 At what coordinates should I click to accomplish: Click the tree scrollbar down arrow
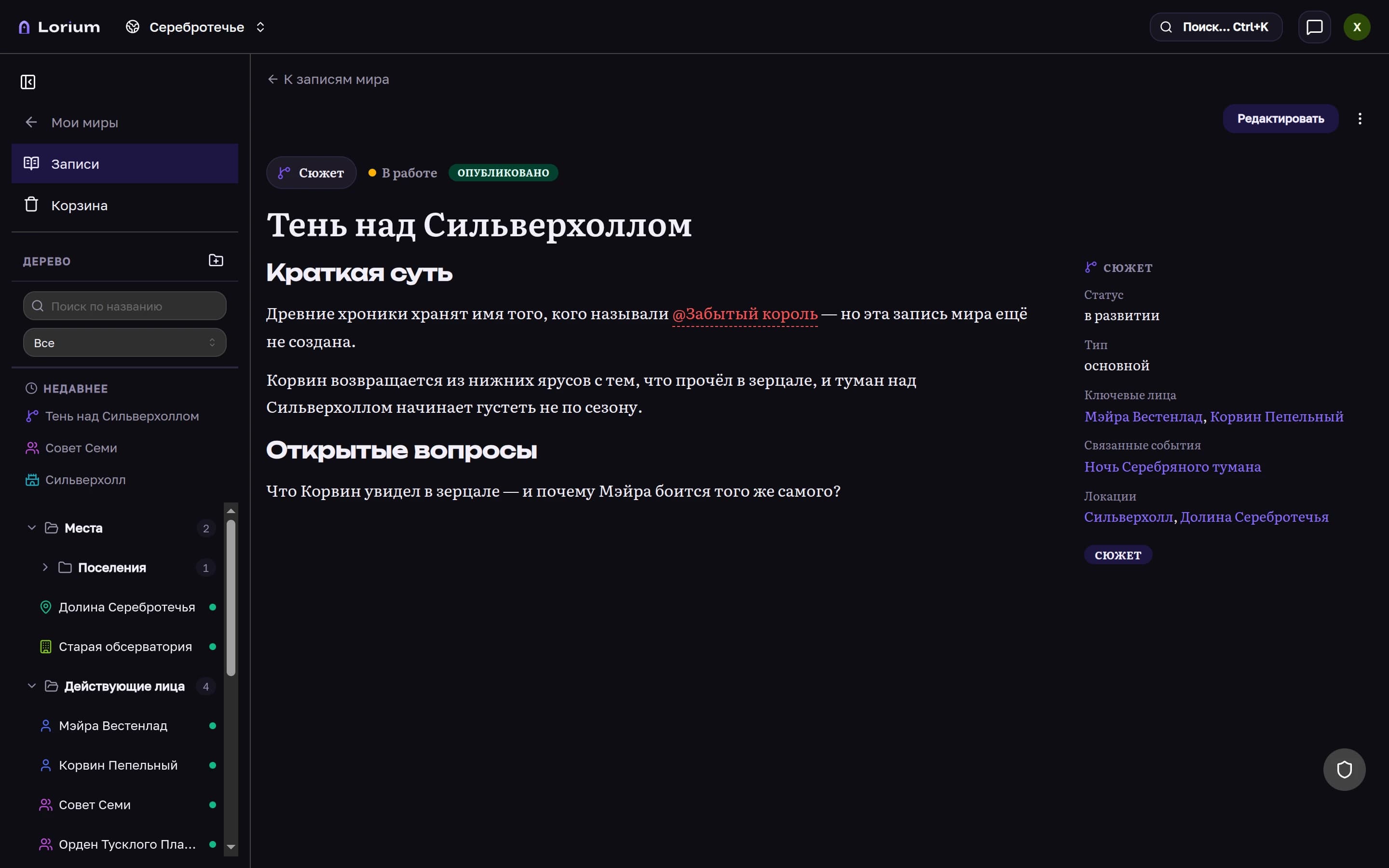(x=231, y=847)
